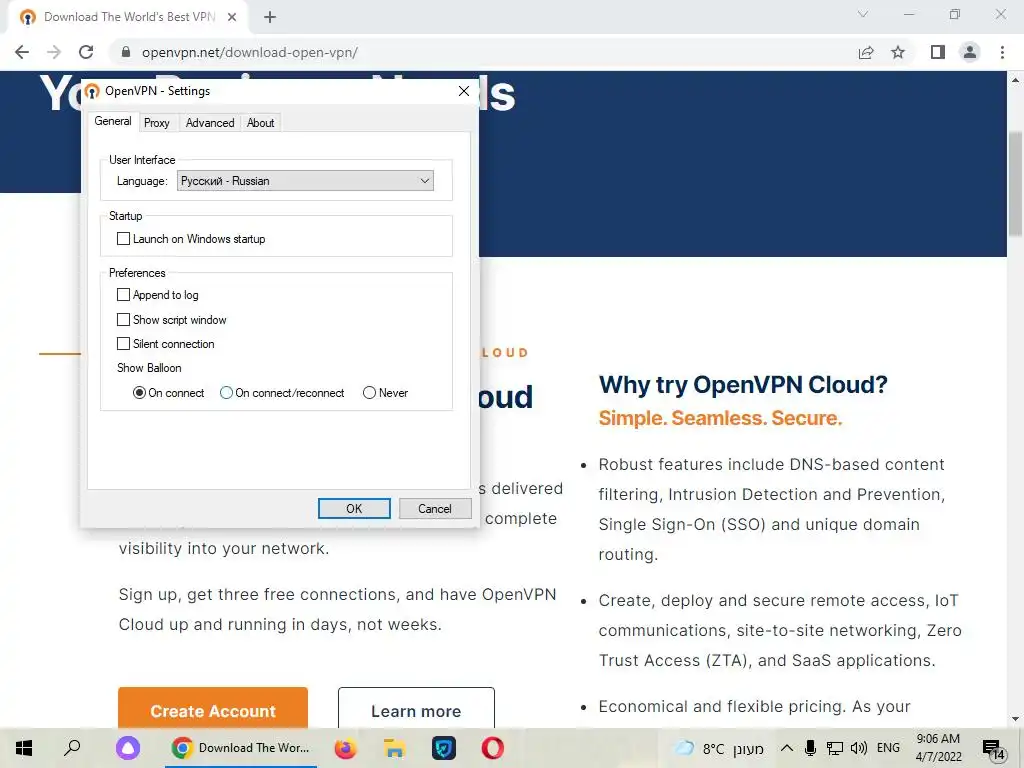Select the On connect radio button
The height and width of the screenshot is (768, 1024).
[x=139, y=393]
